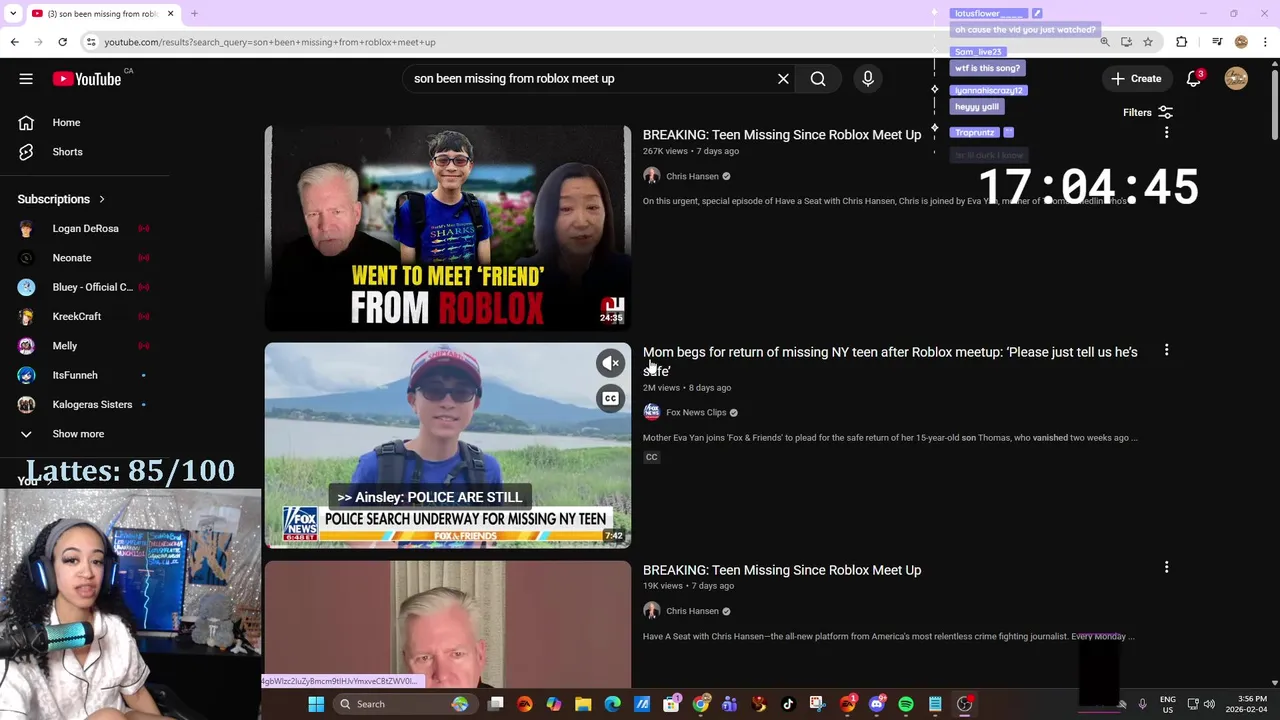Screen dimensions: 1280x720
Task: Run search with the magnifier button
Action: pos(818,78)
